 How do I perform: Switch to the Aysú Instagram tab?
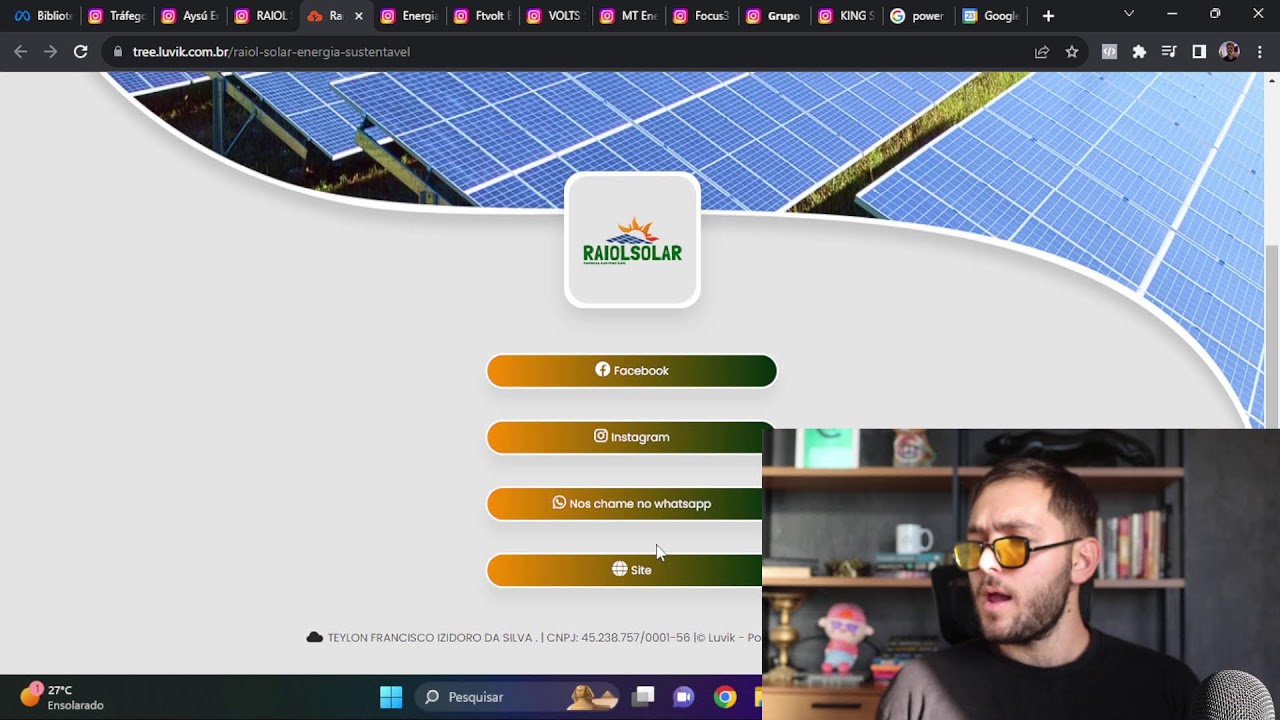[x=190, y=16]
